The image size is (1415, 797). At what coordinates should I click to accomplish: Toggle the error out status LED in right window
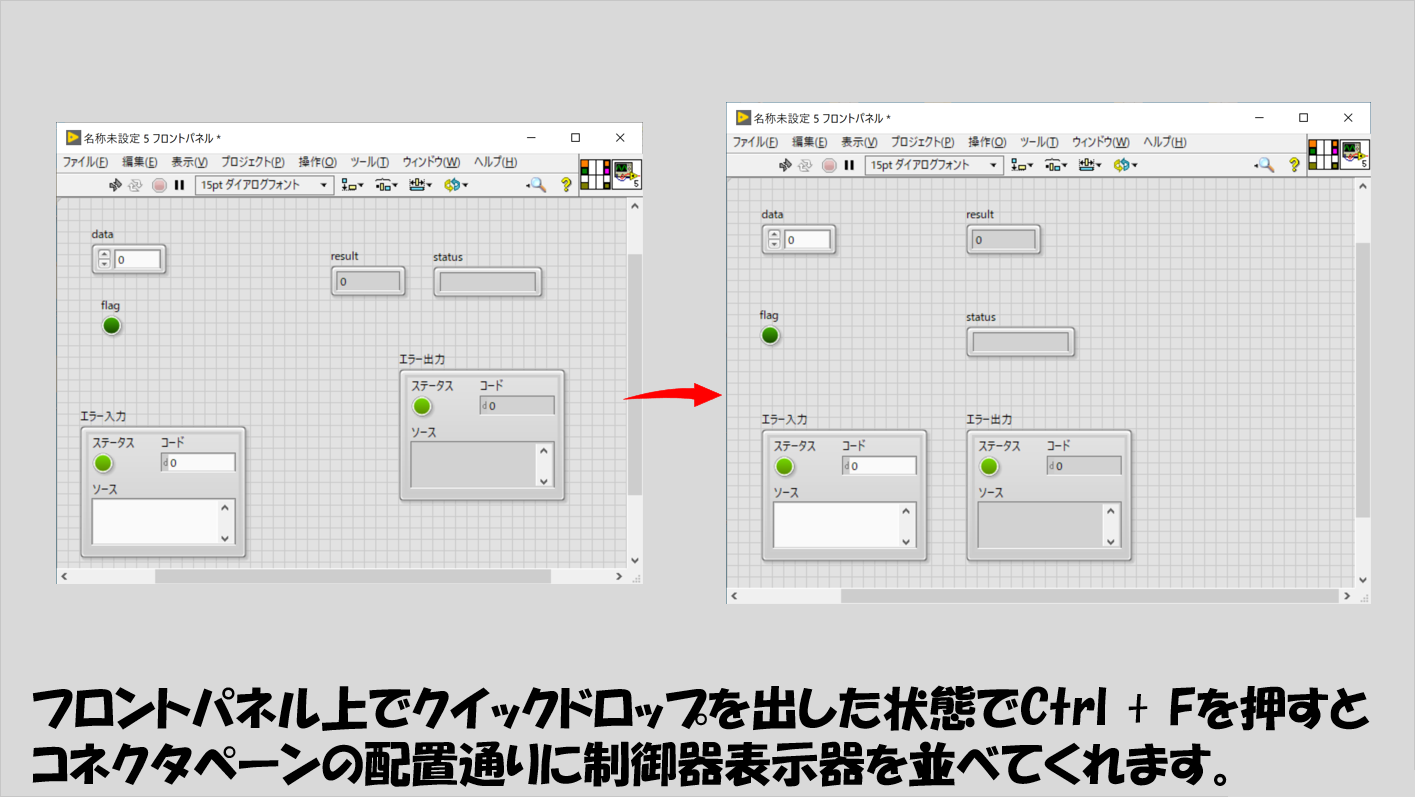[x=989, y=466]
